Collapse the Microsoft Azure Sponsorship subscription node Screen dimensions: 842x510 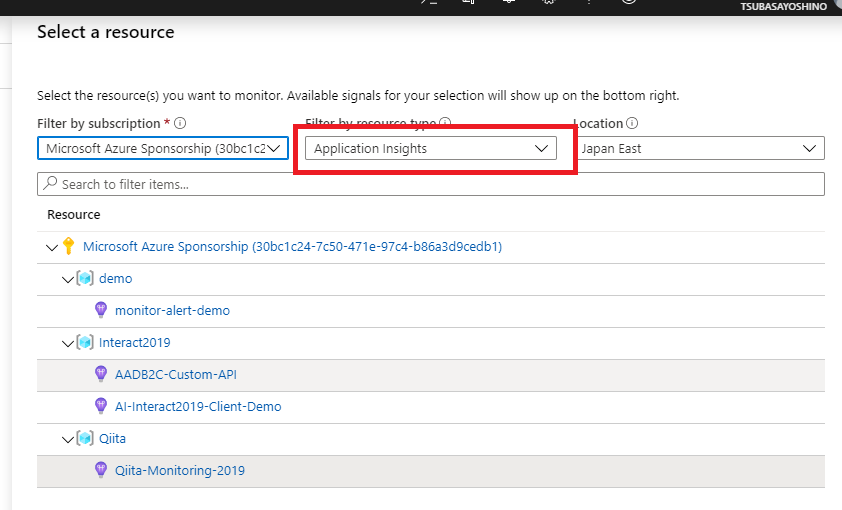coord(52,247)
